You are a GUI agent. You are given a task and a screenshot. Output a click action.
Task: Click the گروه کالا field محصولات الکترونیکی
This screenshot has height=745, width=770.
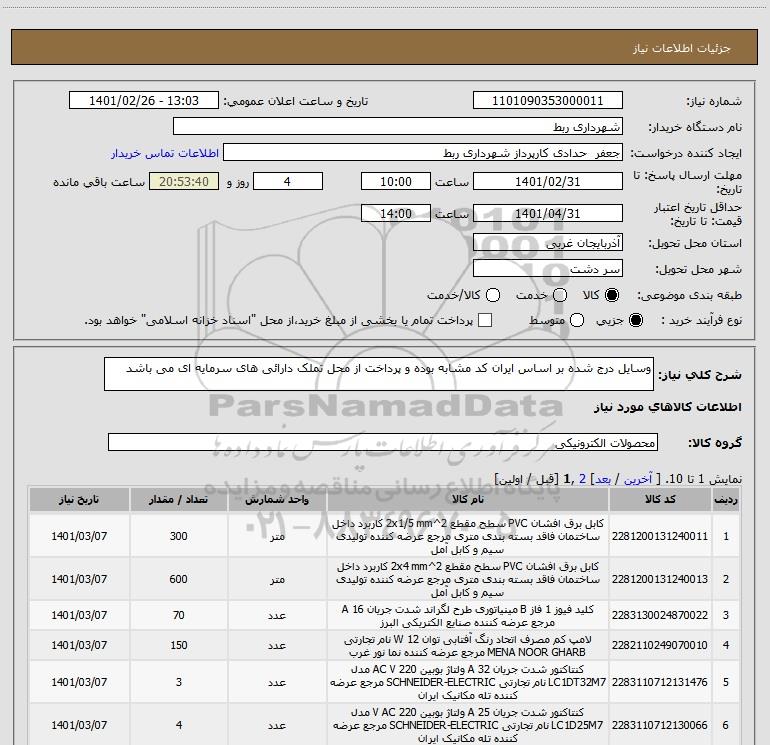[383, 442]
